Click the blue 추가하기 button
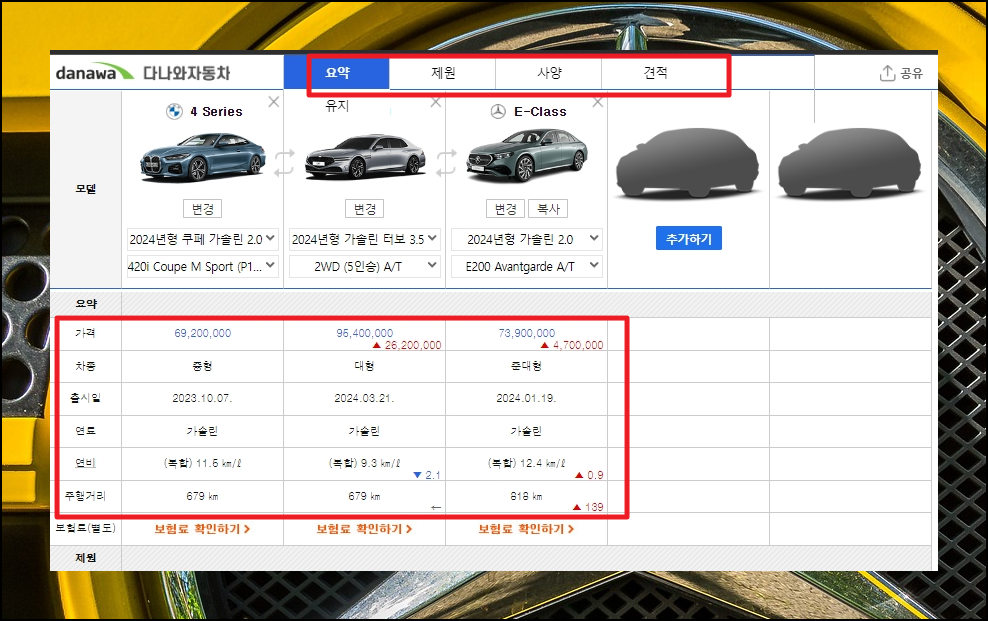This screenshot has height=621, width=988. click(x=689, y=238)
